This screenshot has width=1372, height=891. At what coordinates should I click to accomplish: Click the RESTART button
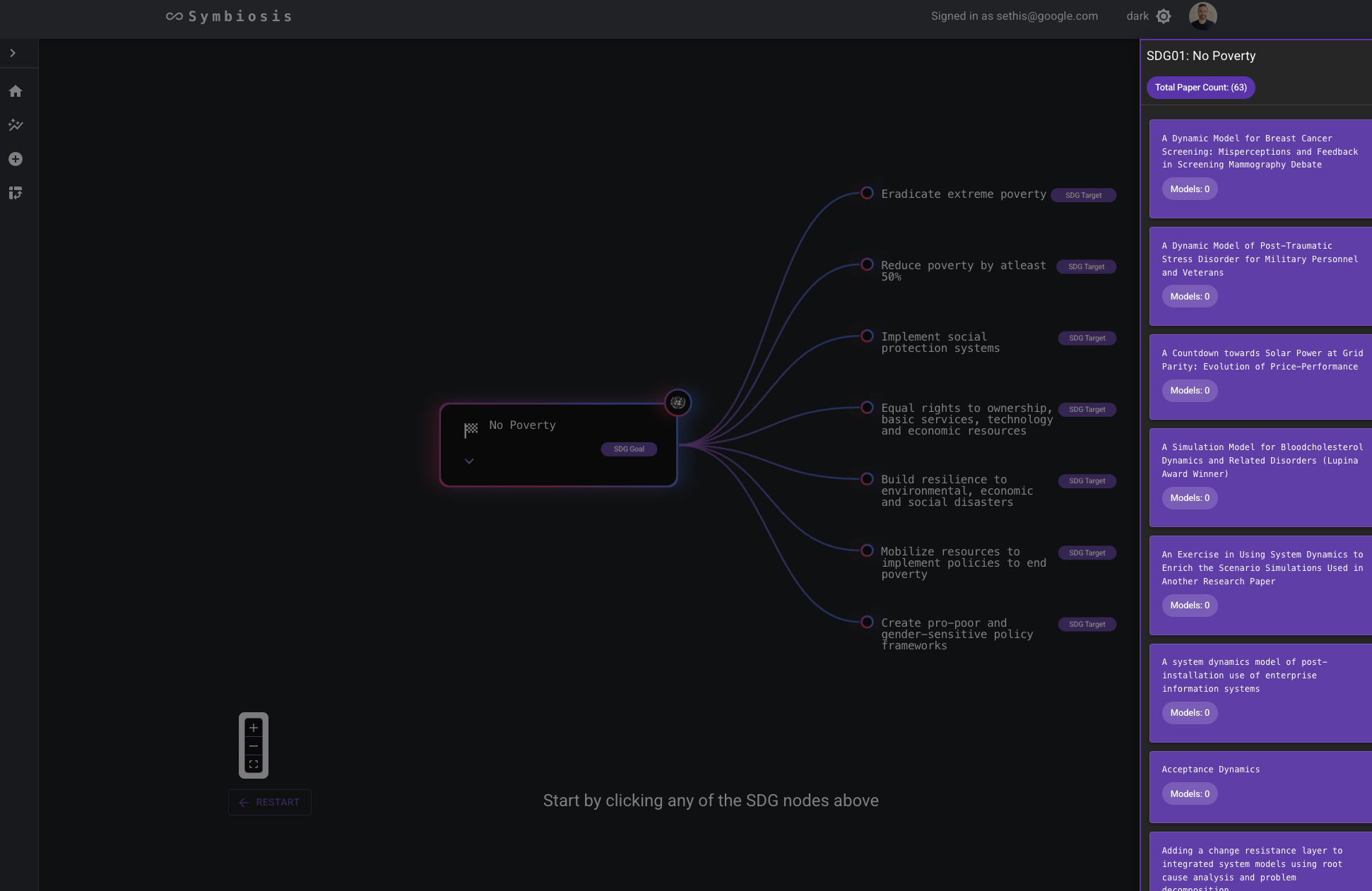point(270,802)
